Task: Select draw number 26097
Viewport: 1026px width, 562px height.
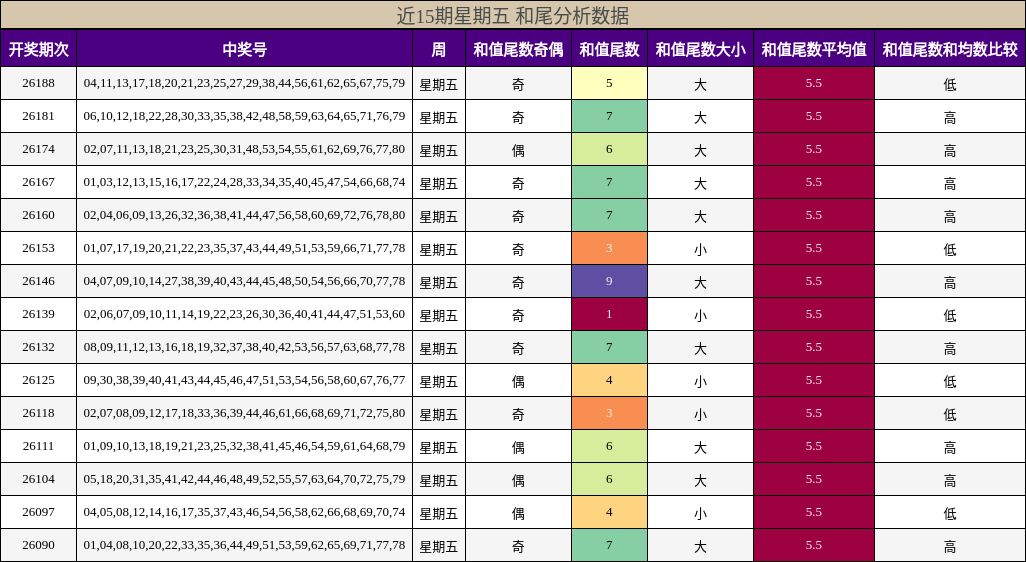Action: [38, 512]
